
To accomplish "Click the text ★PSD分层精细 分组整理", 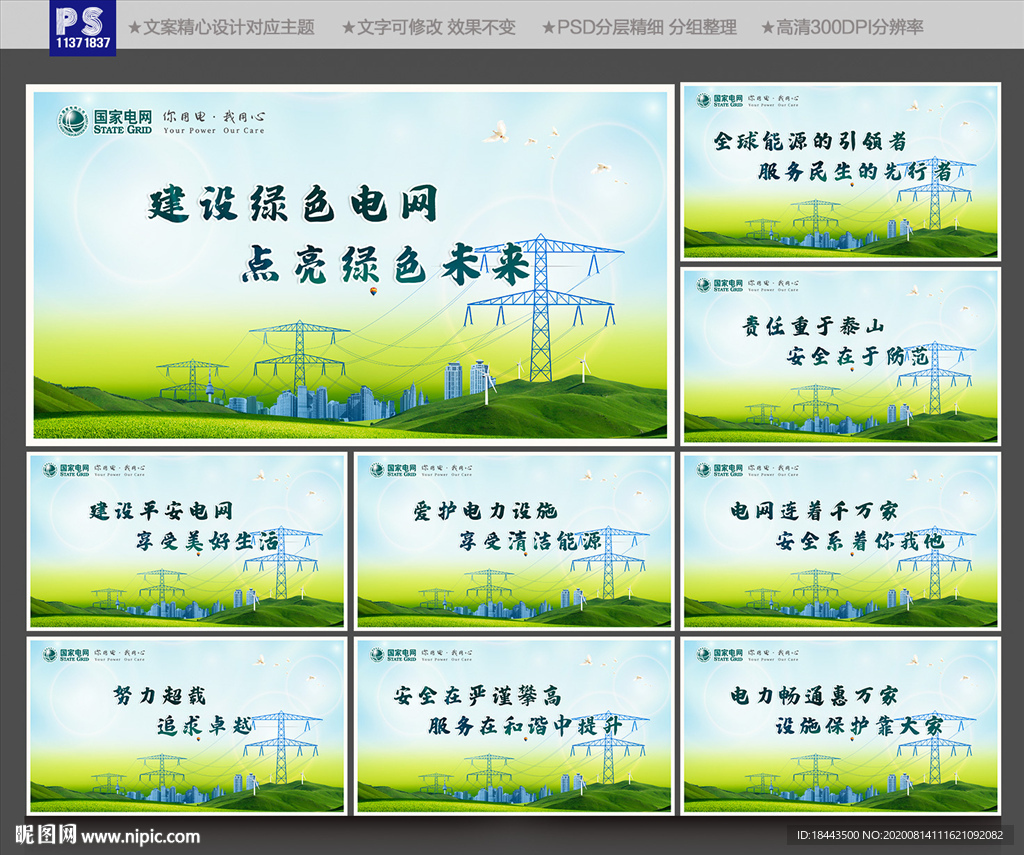I will (x=639, y=27).
